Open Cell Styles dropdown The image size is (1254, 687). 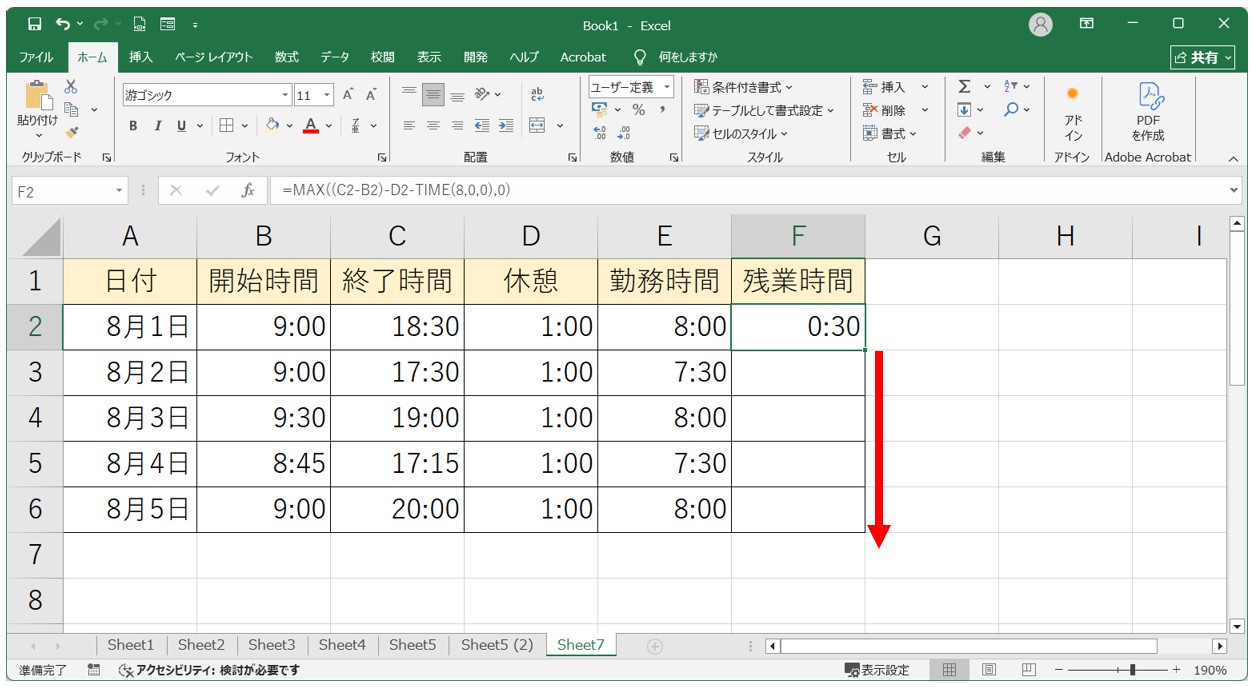point(742,133)
